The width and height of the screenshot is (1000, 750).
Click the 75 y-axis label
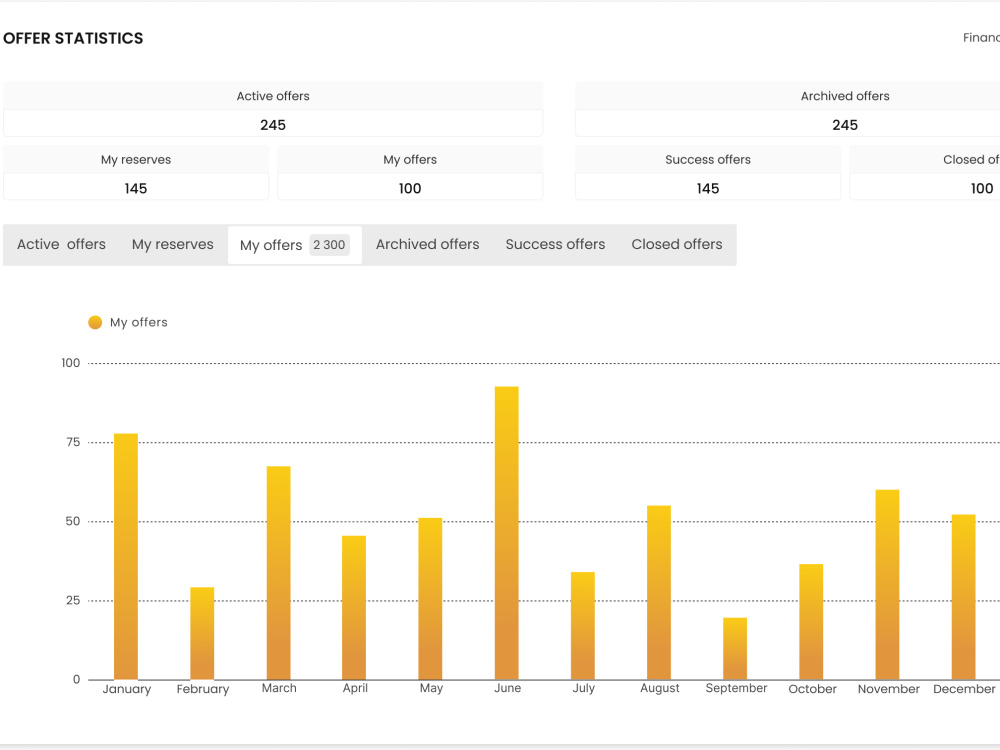tap(73, 442)
